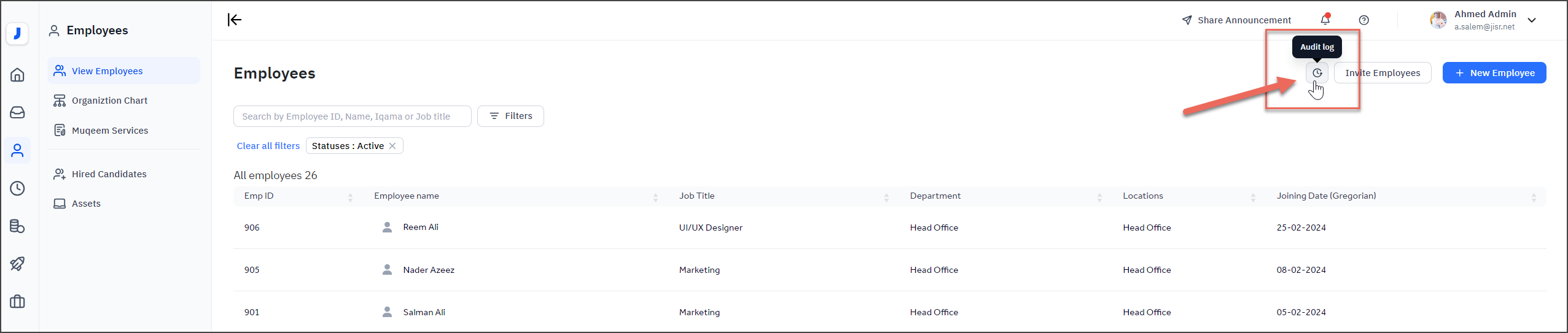Click the Clear all filters link
The width and height of the screenshot is (1568, 333).
[x=268, y=146]
